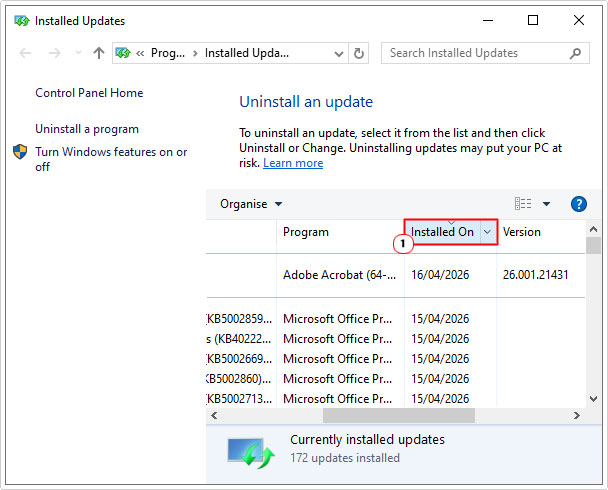Click the horizontal scrollbar thumb
The height and width of the screenshot is (490, 608).
[x=399, y=416]
